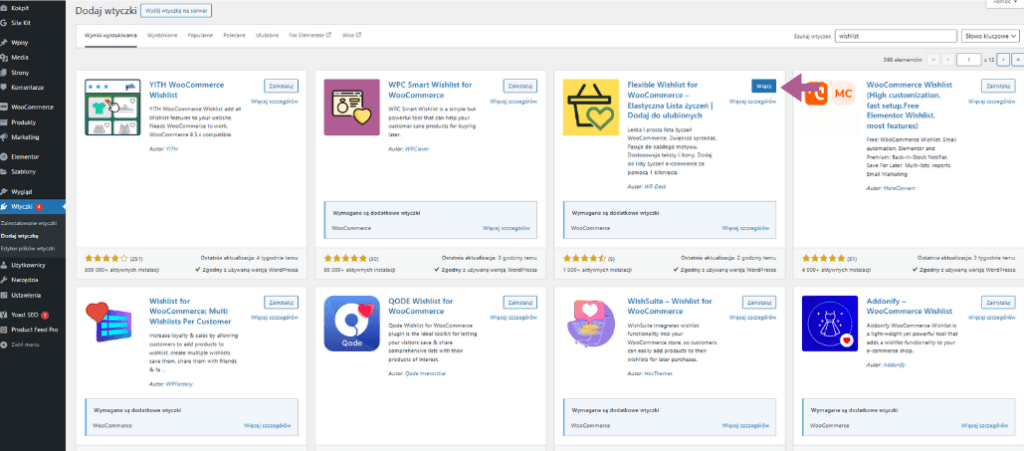
Task: Click the Site Kit icon in sidebar
Action: point(5,23)
